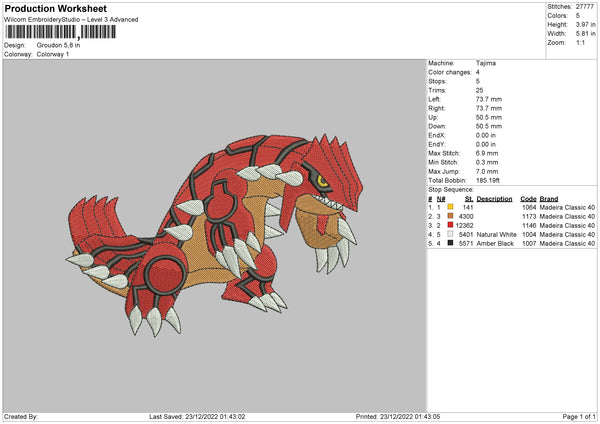Select the orange-brown thread swatch for code 1173
The height and width of the screenshot is (424, 600).
[x=450, y=216]
